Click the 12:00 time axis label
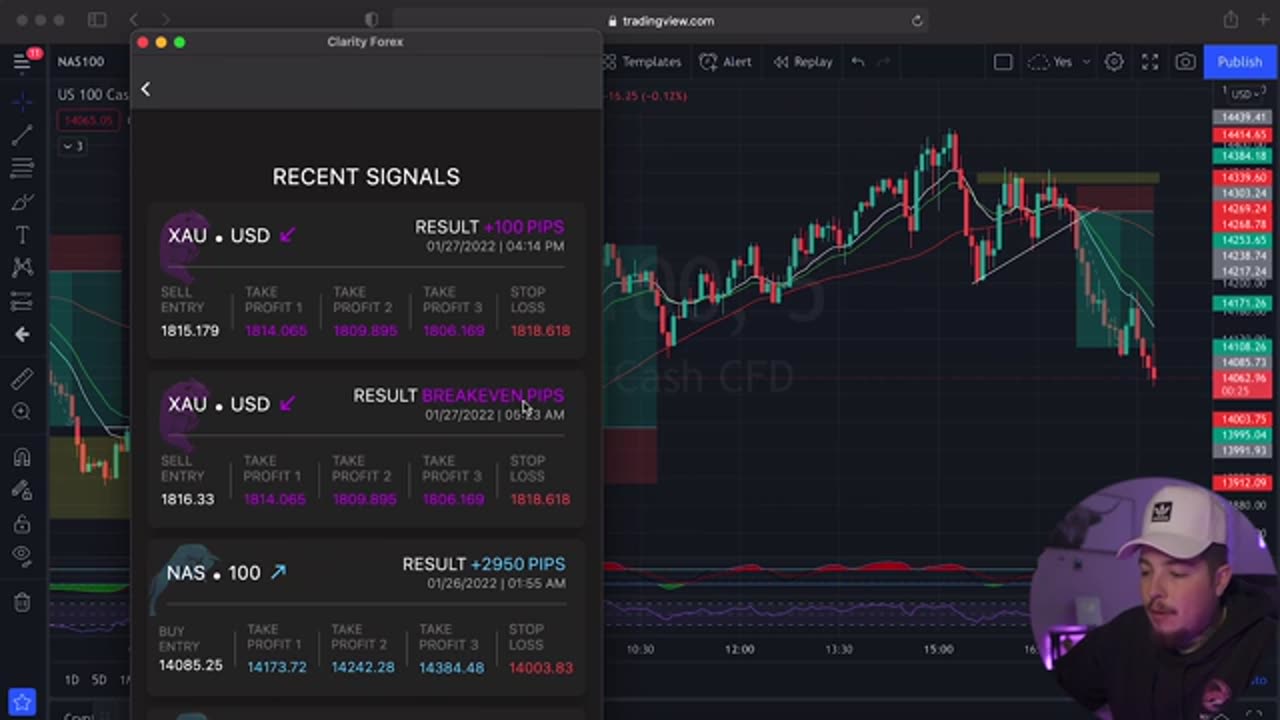The width and height of the screenshot is (1280, 720). tap(739, 649)
